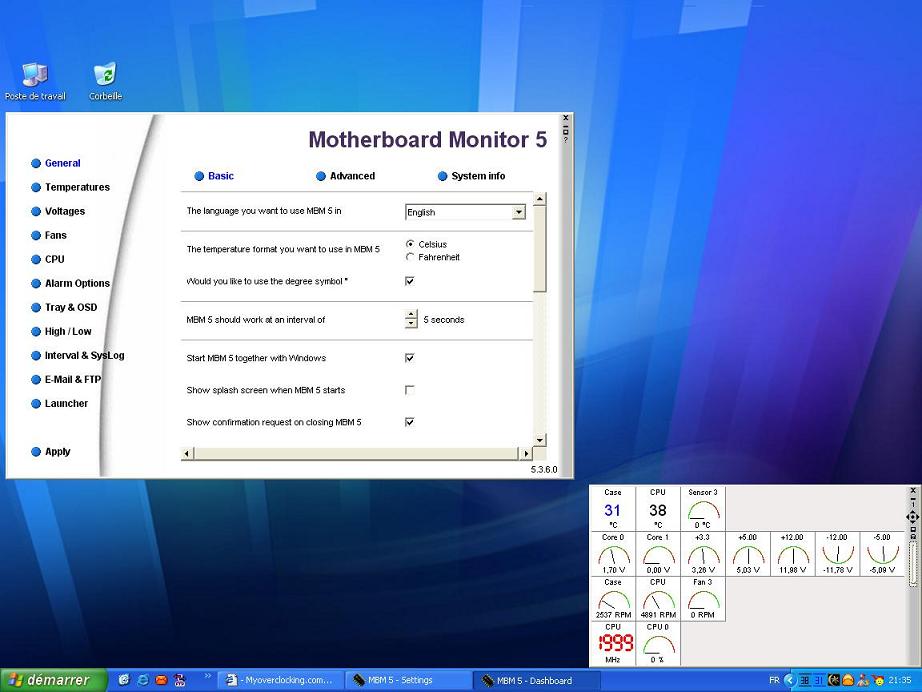Click the orange mail icon in Quick Launch
Screen dimensions: 922x692
(x=161, y=680)
